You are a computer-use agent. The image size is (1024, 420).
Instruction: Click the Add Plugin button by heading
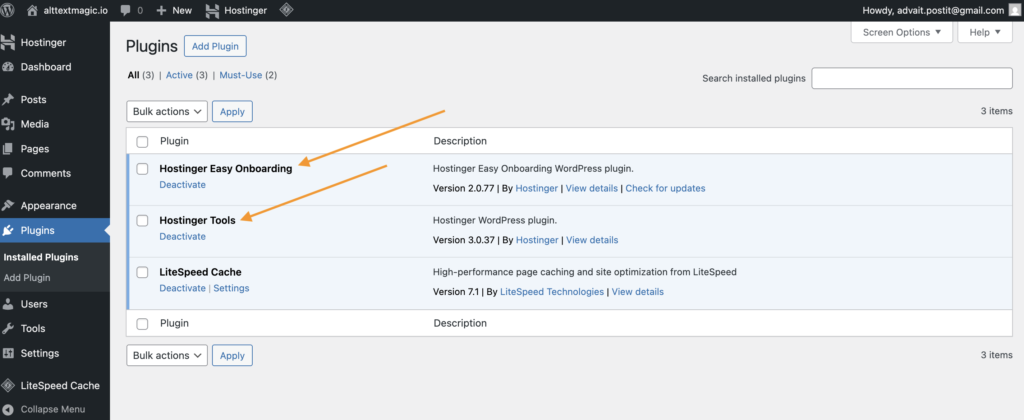coord(216,46)
